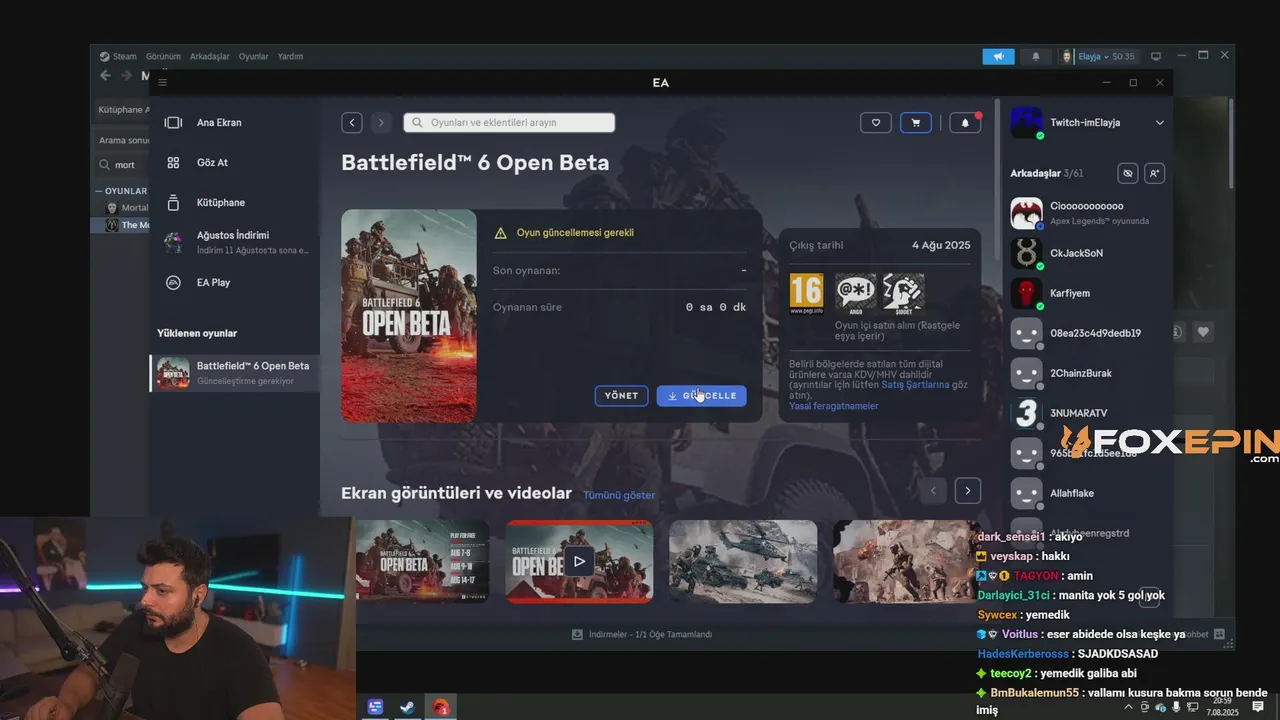Click the previous screenshots arrow

[934, 491]
